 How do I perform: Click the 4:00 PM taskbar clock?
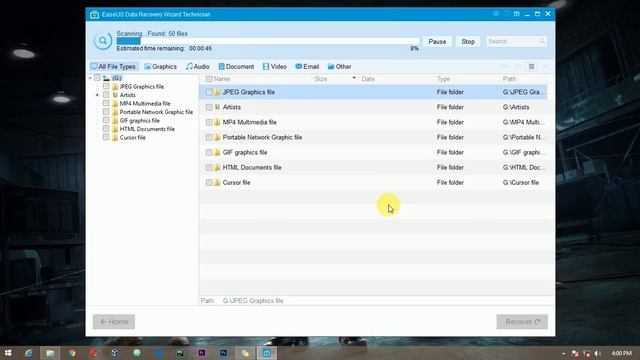tap(622, 353)
